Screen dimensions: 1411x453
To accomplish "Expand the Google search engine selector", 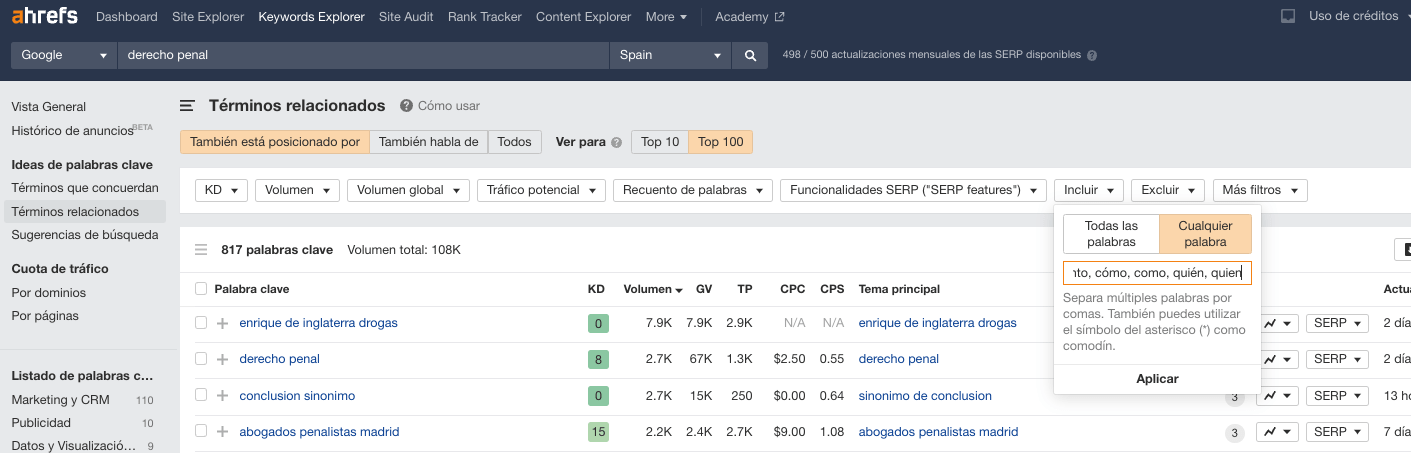I will [x=64, y=56].
